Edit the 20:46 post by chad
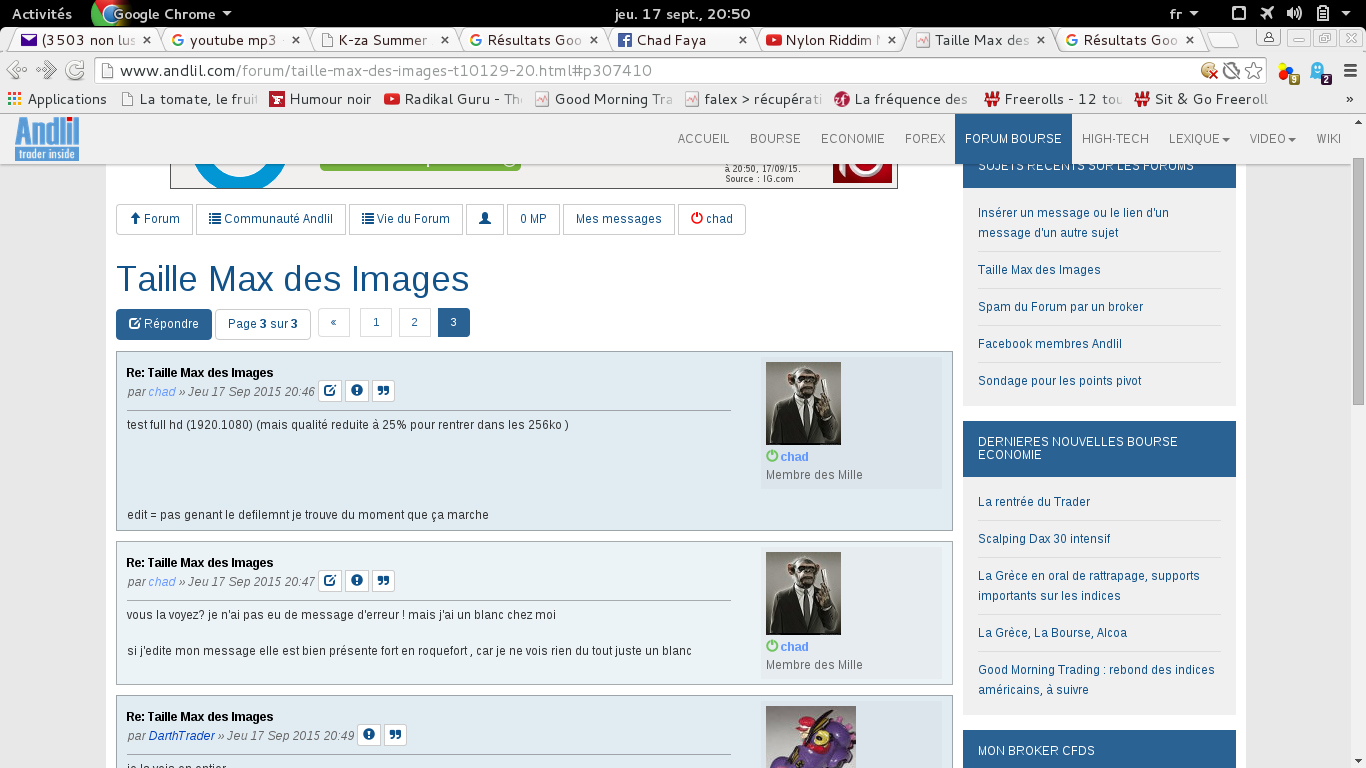 (330, 391)
